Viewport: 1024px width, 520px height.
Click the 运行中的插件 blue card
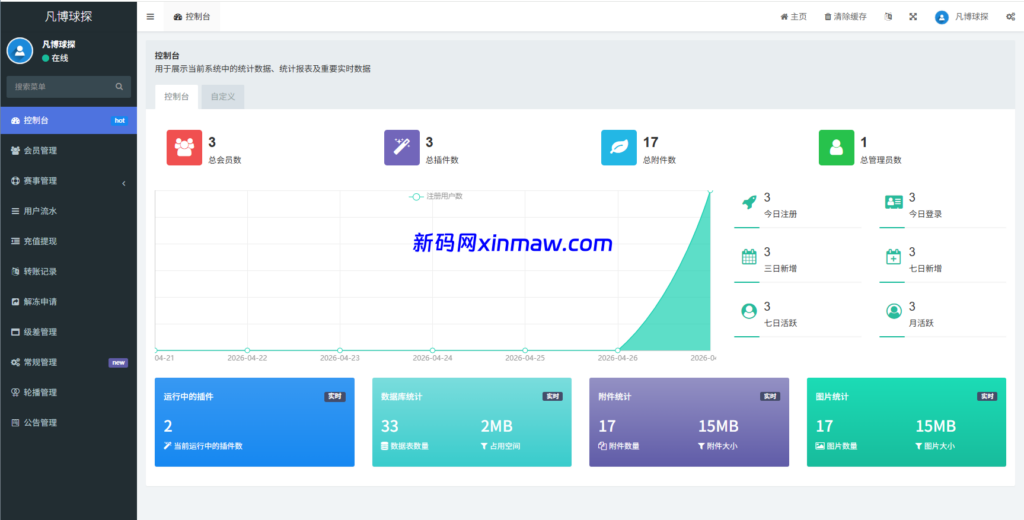click(x=255, y=422)
